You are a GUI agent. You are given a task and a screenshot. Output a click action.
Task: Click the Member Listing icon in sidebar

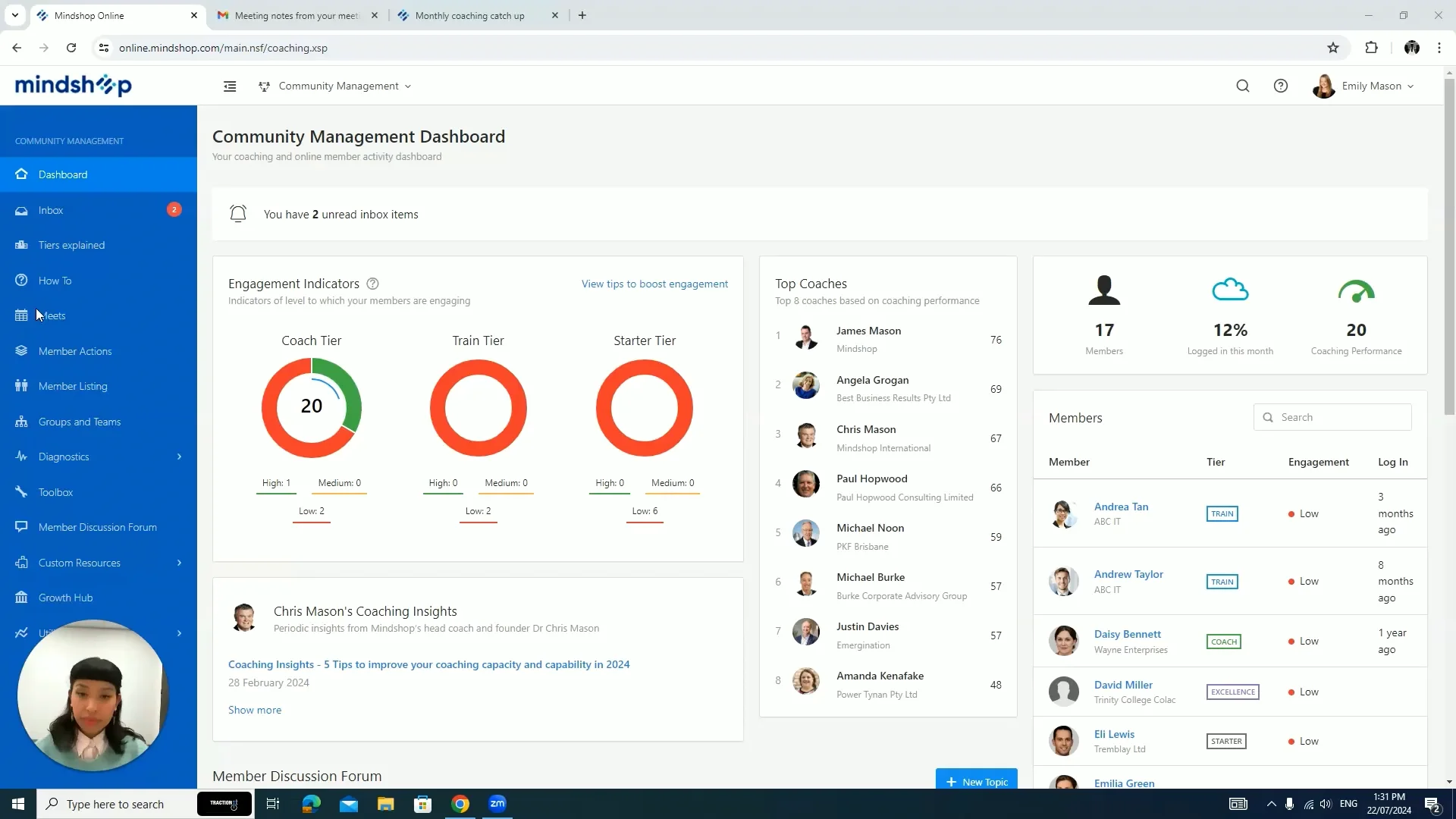tap(21, 386)
